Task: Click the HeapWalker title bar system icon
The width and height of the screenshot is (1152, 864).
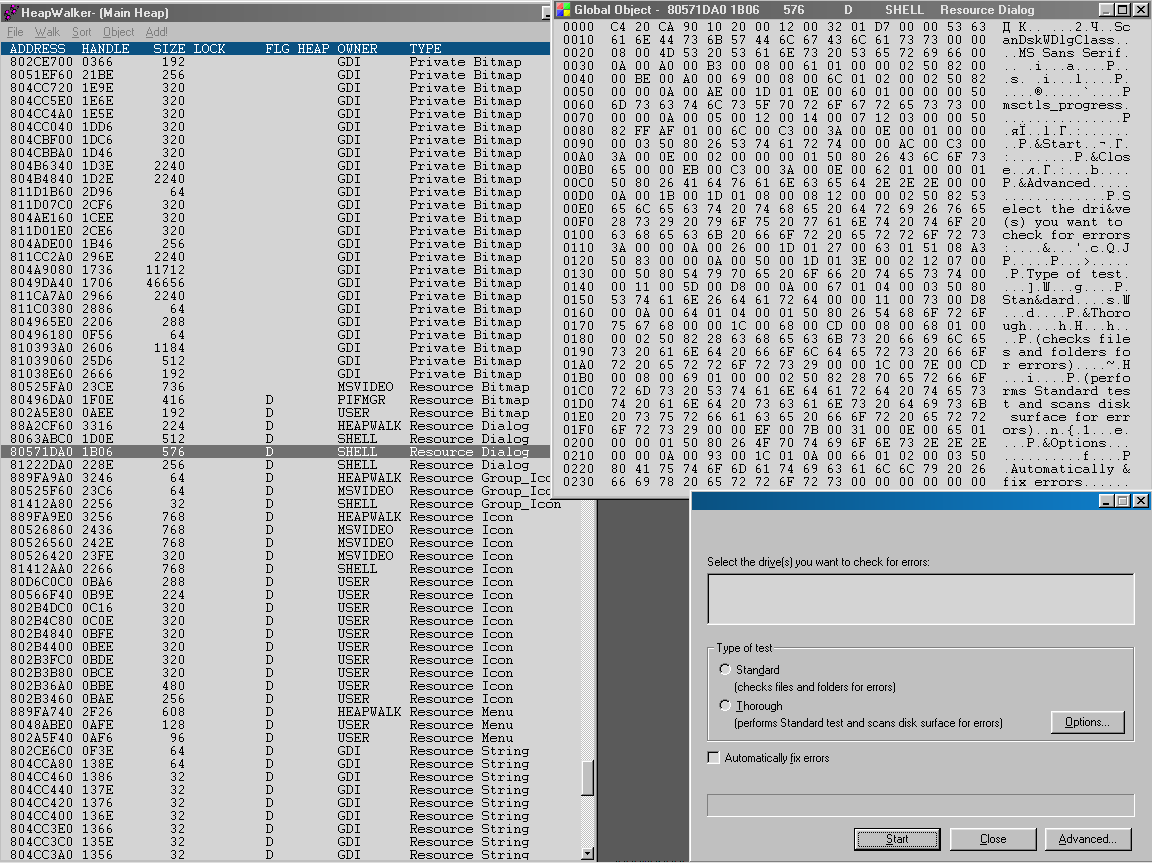Action: click(11, 13)
